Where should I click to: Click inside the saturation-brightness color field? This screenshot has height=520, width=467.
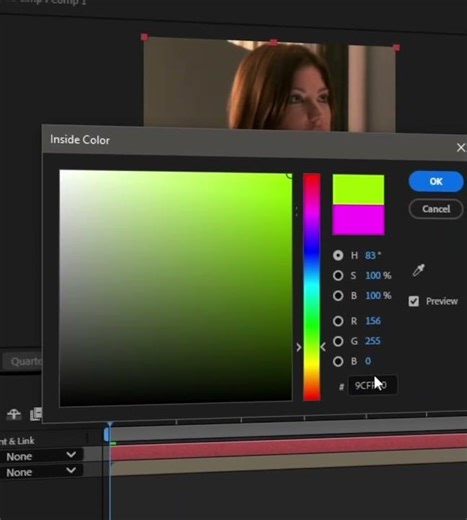click(176, 287)
